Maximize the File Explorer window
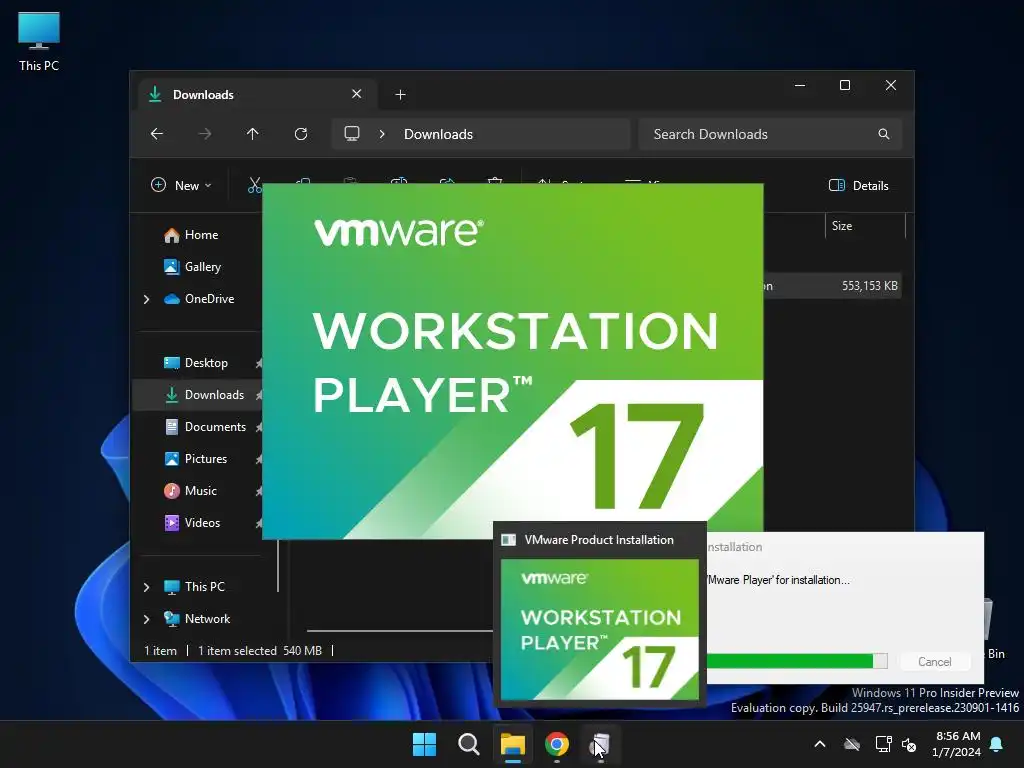This screenshot has width=1024, height=768. tap(845, 86)
